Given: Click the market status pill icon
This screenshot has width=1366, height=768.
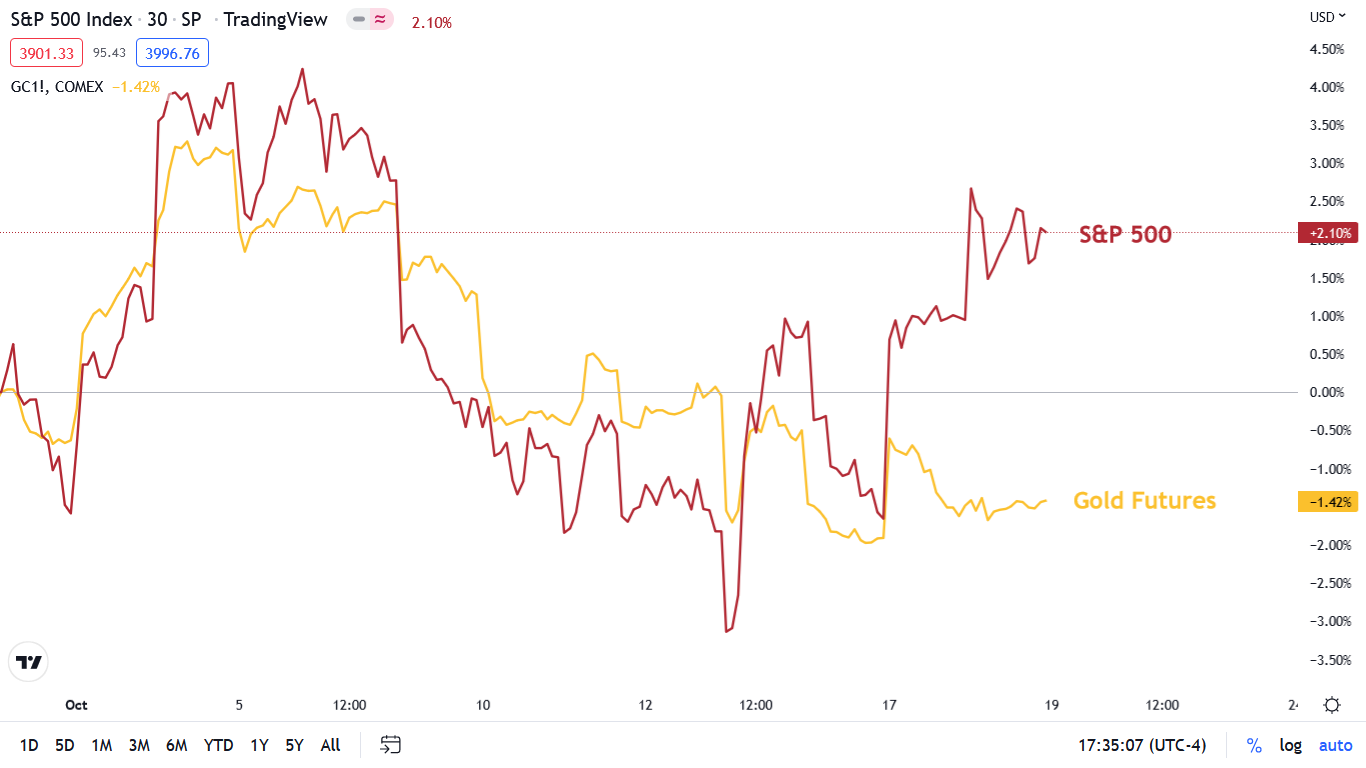Looking at the screenshot, I should tap(358, 19).
